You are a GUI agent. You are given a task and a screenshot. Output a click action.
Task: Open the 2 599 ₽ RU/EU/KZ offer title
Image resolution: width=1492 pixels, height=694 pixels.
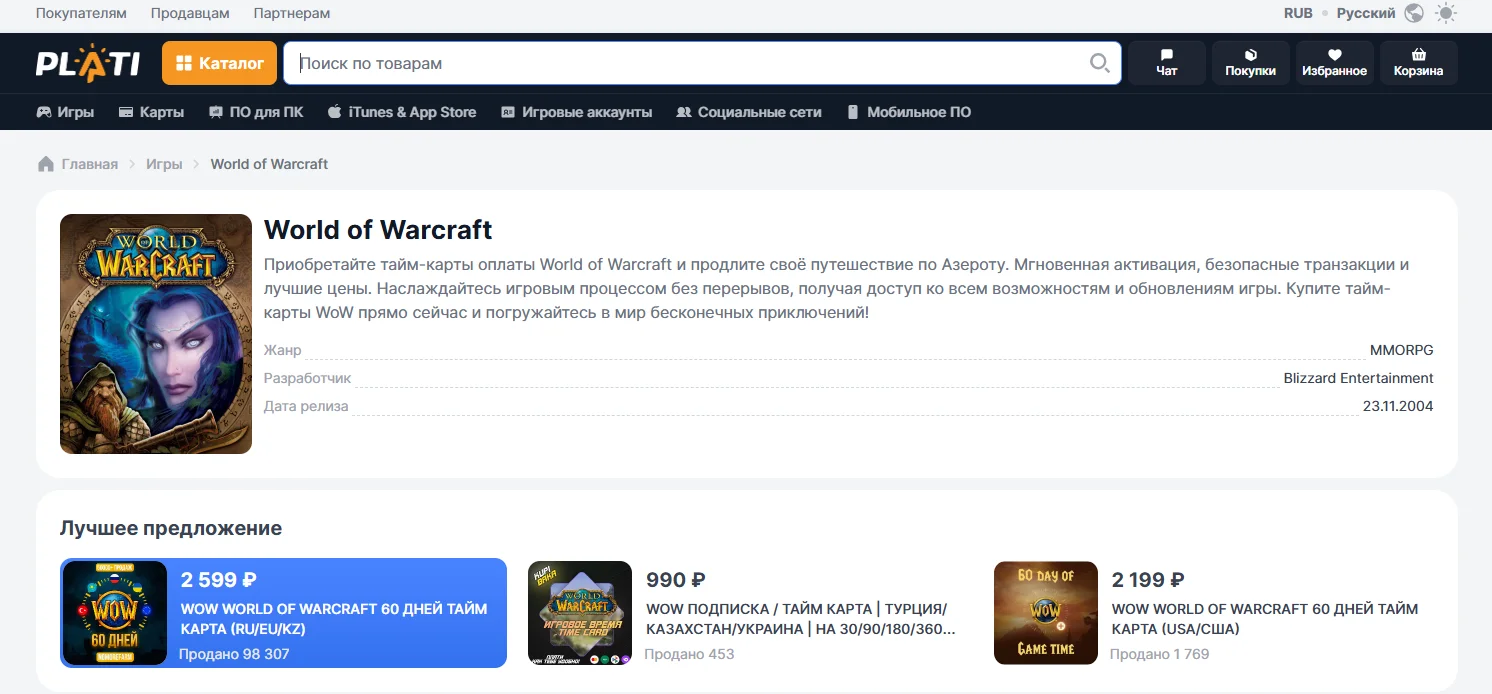(x=334, y=619)
